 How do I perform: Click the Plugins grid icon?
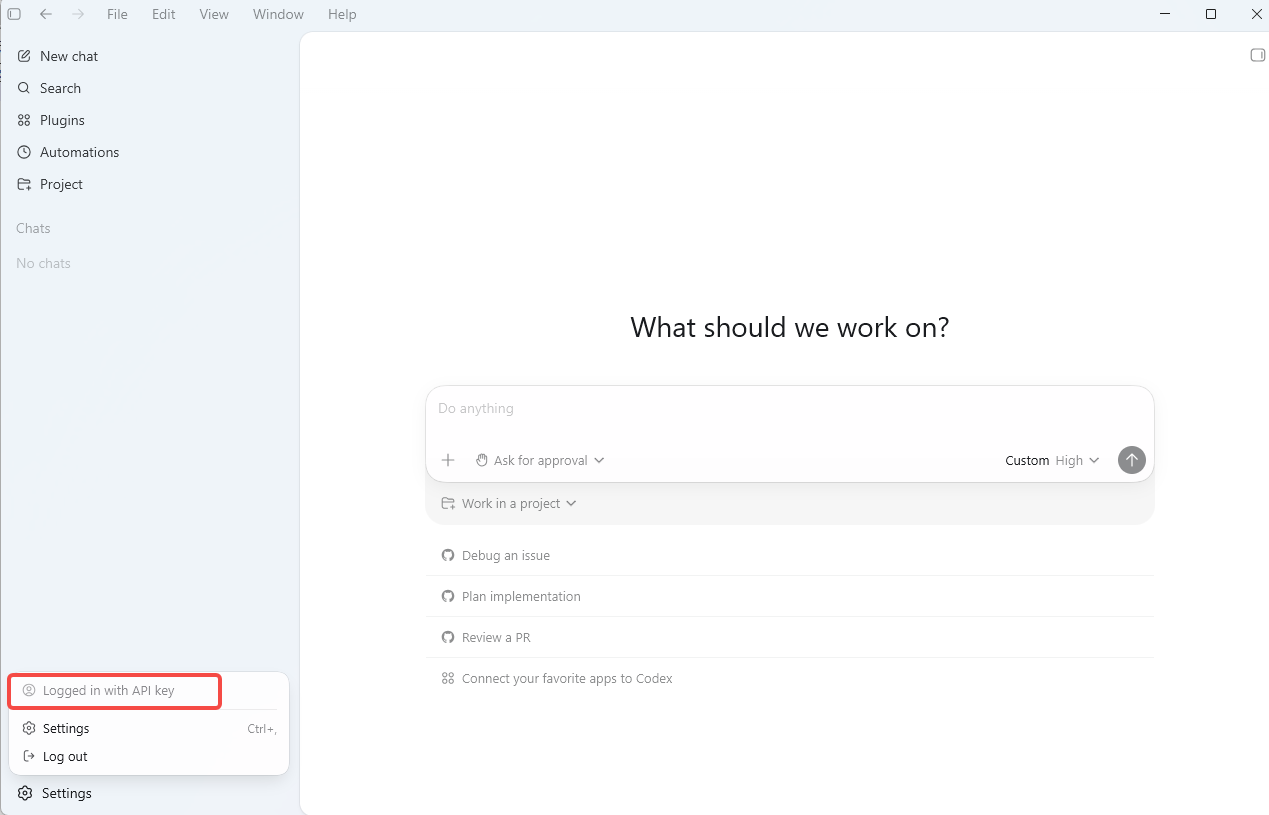(x=25, y=120)
